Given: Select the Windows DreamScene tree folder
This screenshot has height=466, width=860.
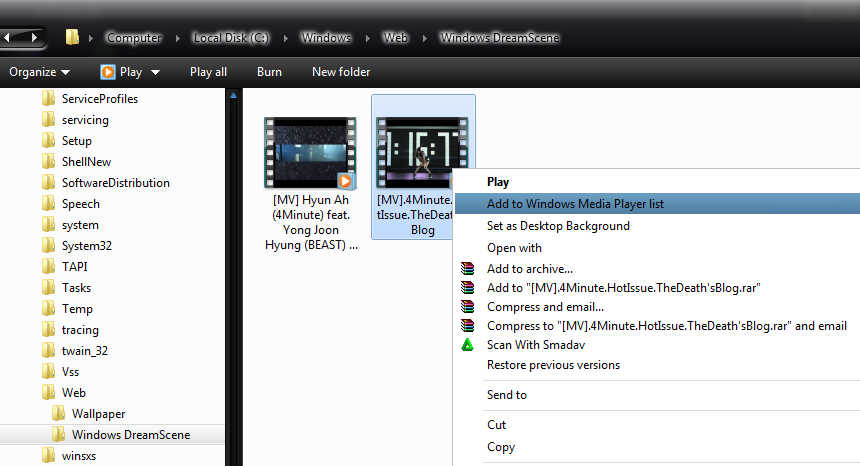Looking at the screenshot, I should pyautogui.click(x=130, y=435).
